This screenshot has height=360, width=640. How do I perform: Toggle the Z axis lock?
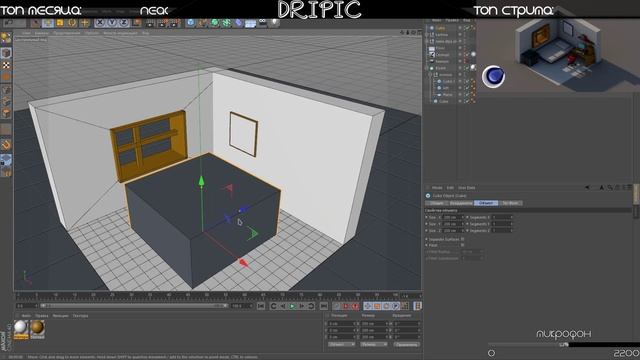[x=124, y=22]
